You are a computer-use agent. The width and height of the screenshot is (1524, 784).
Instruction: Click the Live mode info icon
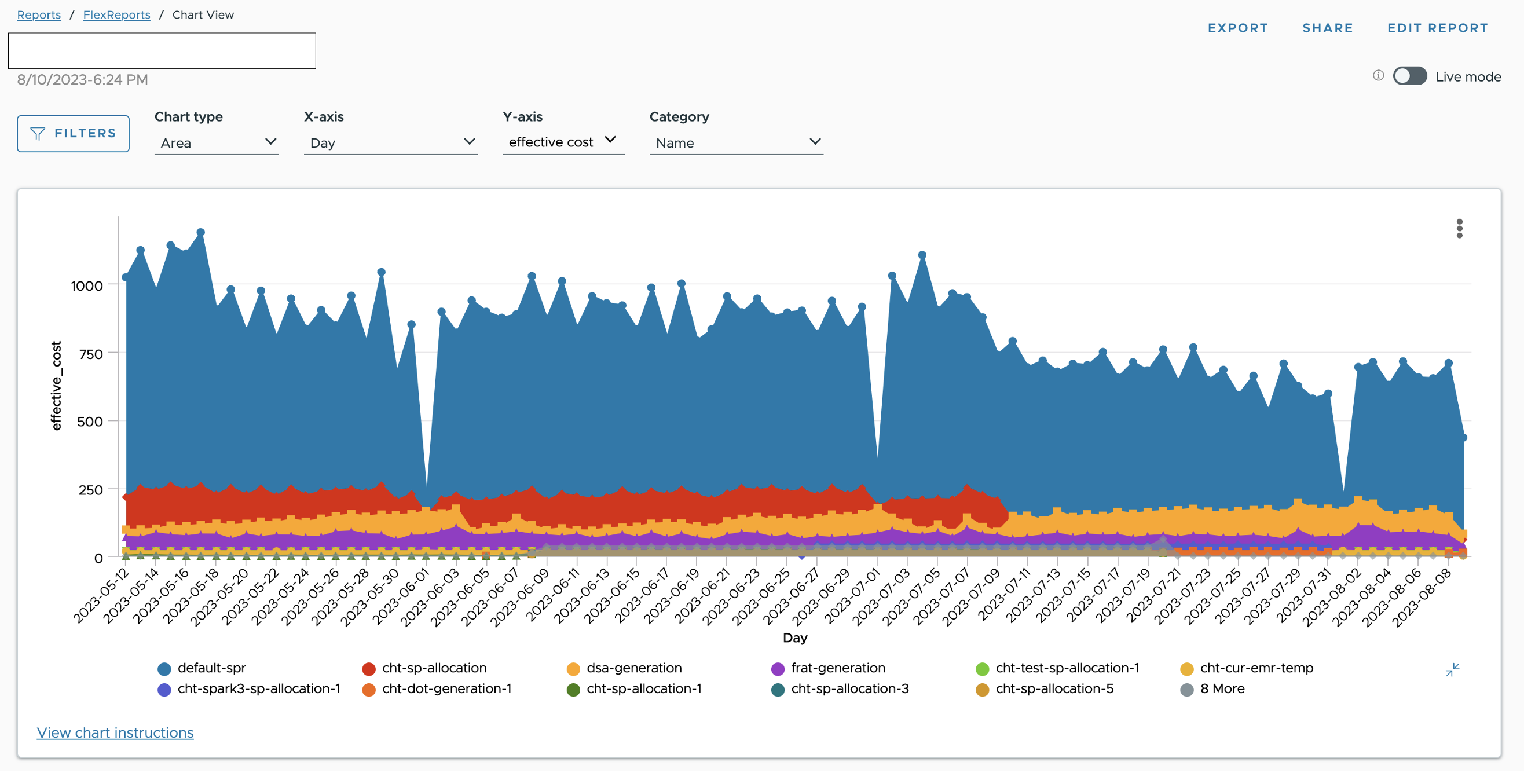1378,76
